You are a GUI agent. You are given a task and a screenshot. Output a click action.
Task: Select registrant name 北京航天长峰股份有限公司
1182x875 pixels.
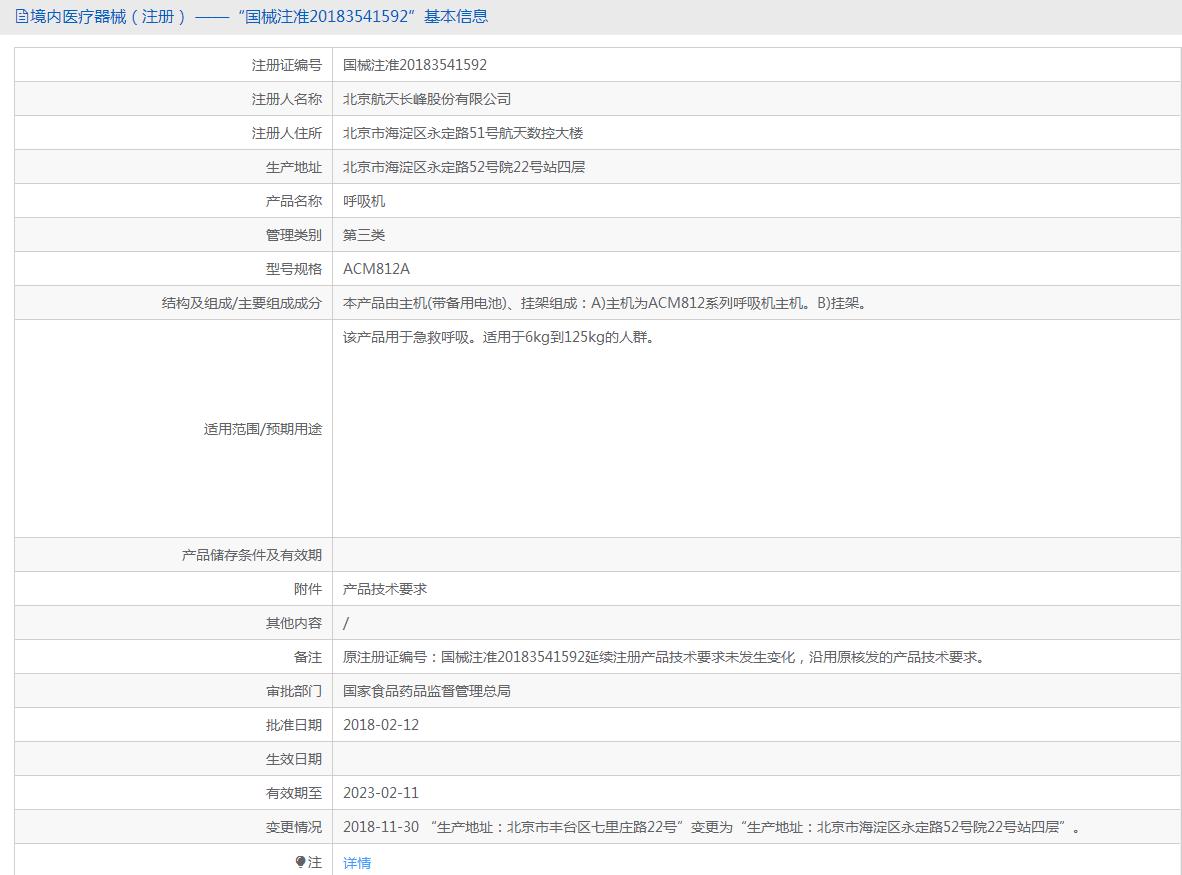tap(427, 99)
